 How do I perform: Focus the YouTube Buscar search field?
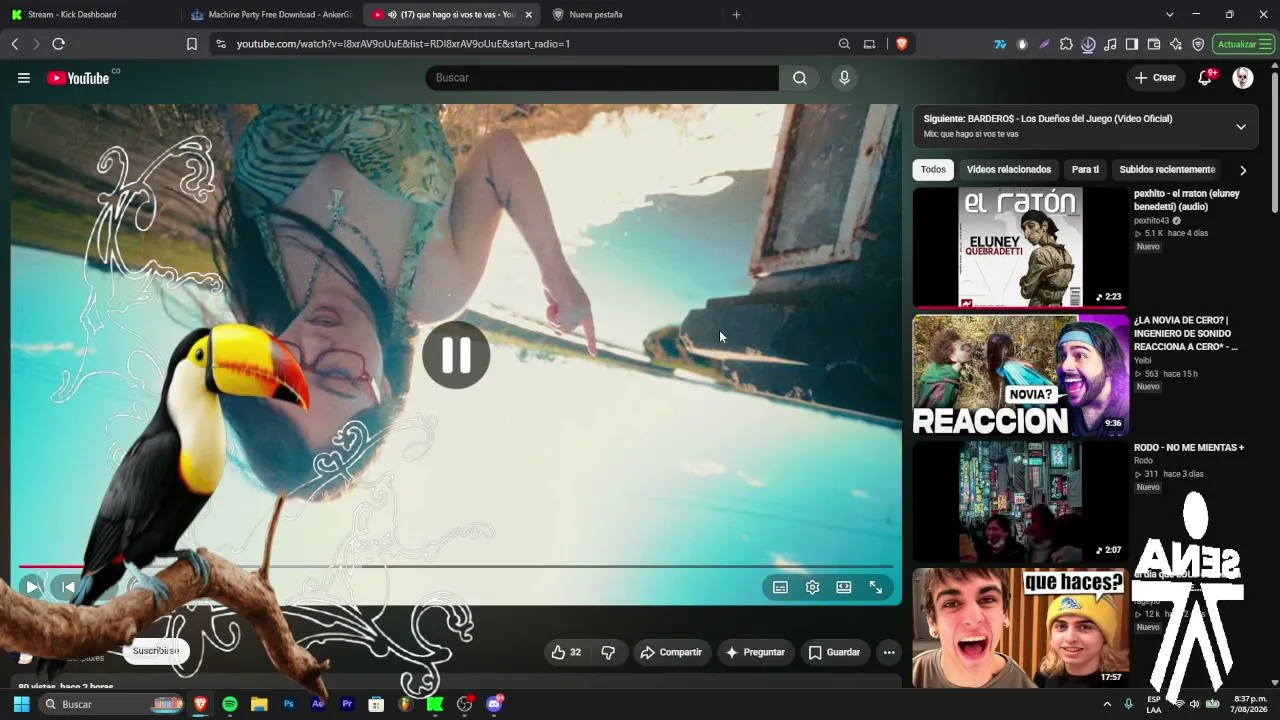[602, 78]
